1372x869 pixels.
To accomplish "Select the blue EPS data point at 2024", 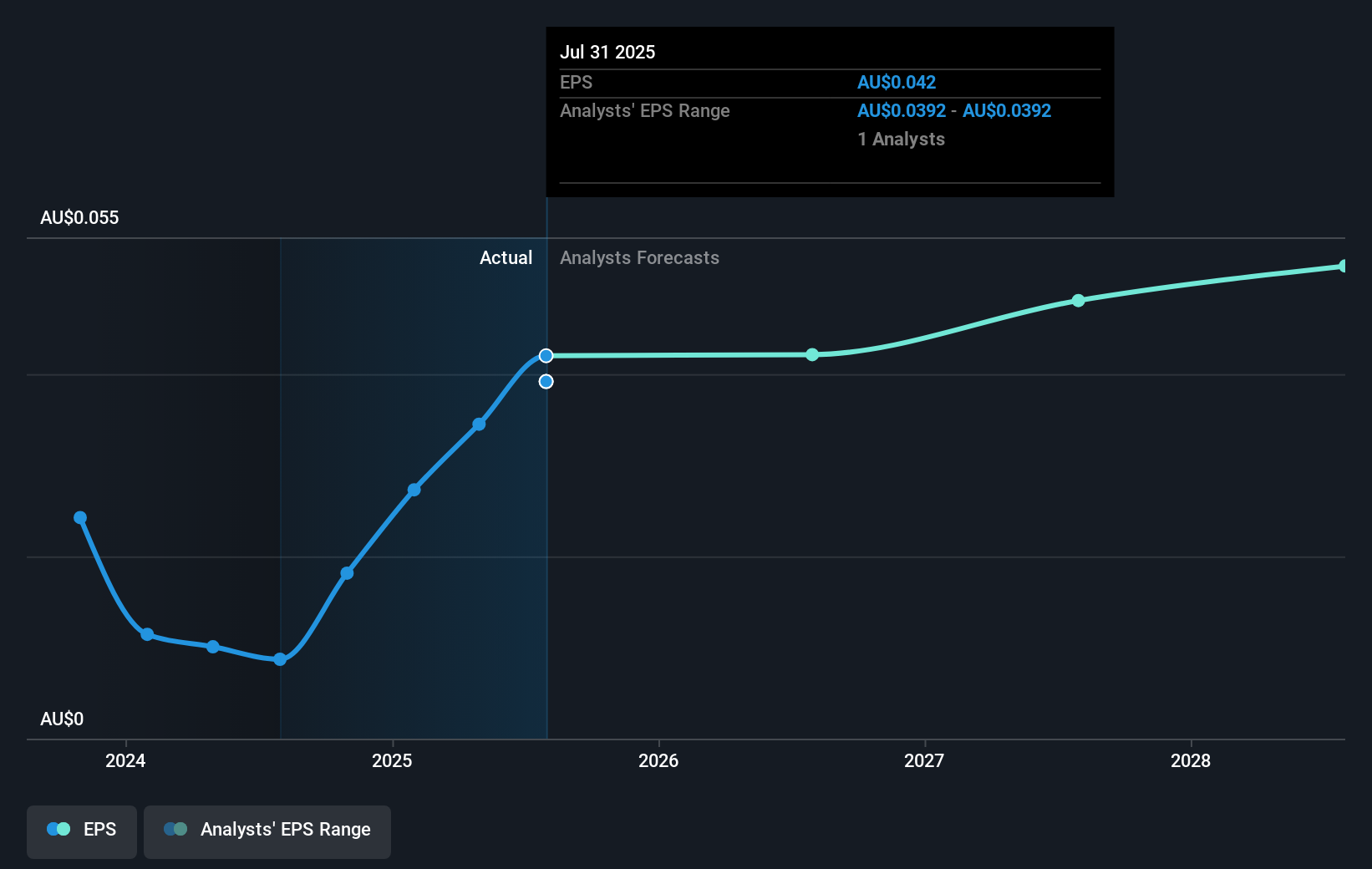I will click(147, 635).
